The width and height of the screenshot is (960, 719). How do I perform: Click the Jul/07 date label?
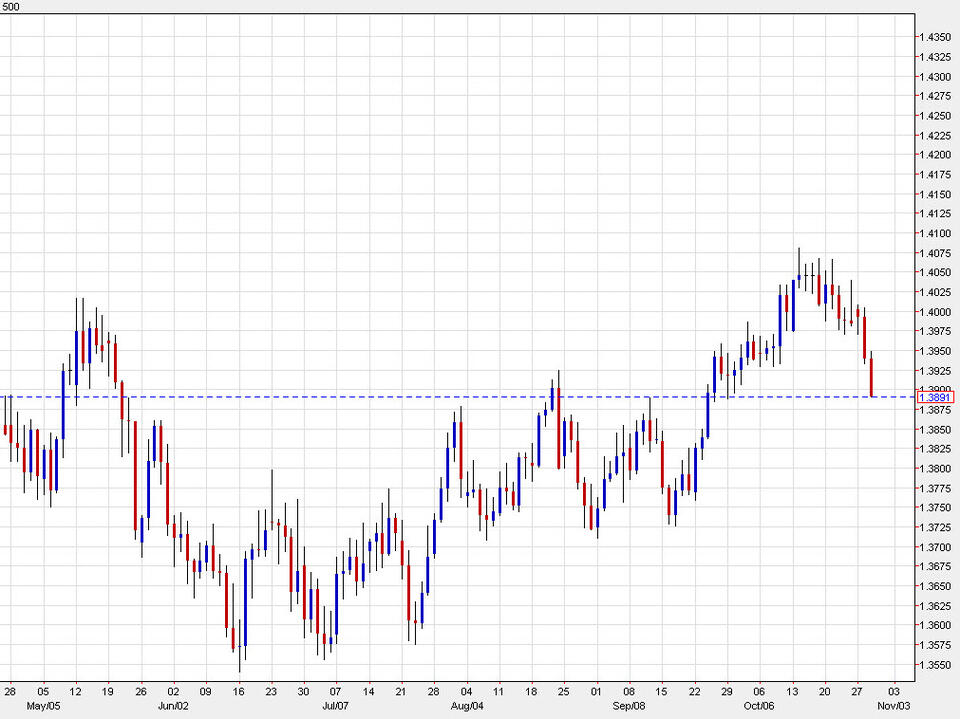tap(336, 704)
